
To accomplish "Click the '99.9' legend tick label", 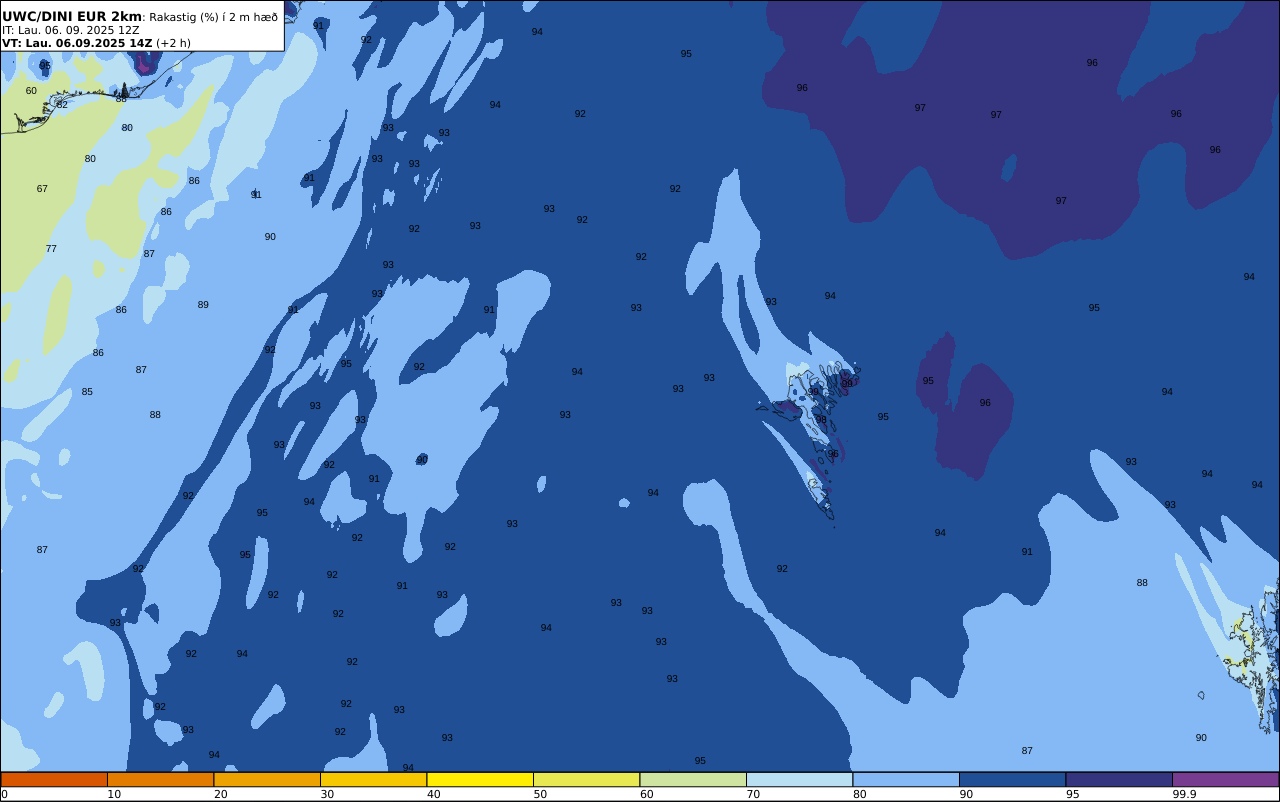I will coord(1185,794).
